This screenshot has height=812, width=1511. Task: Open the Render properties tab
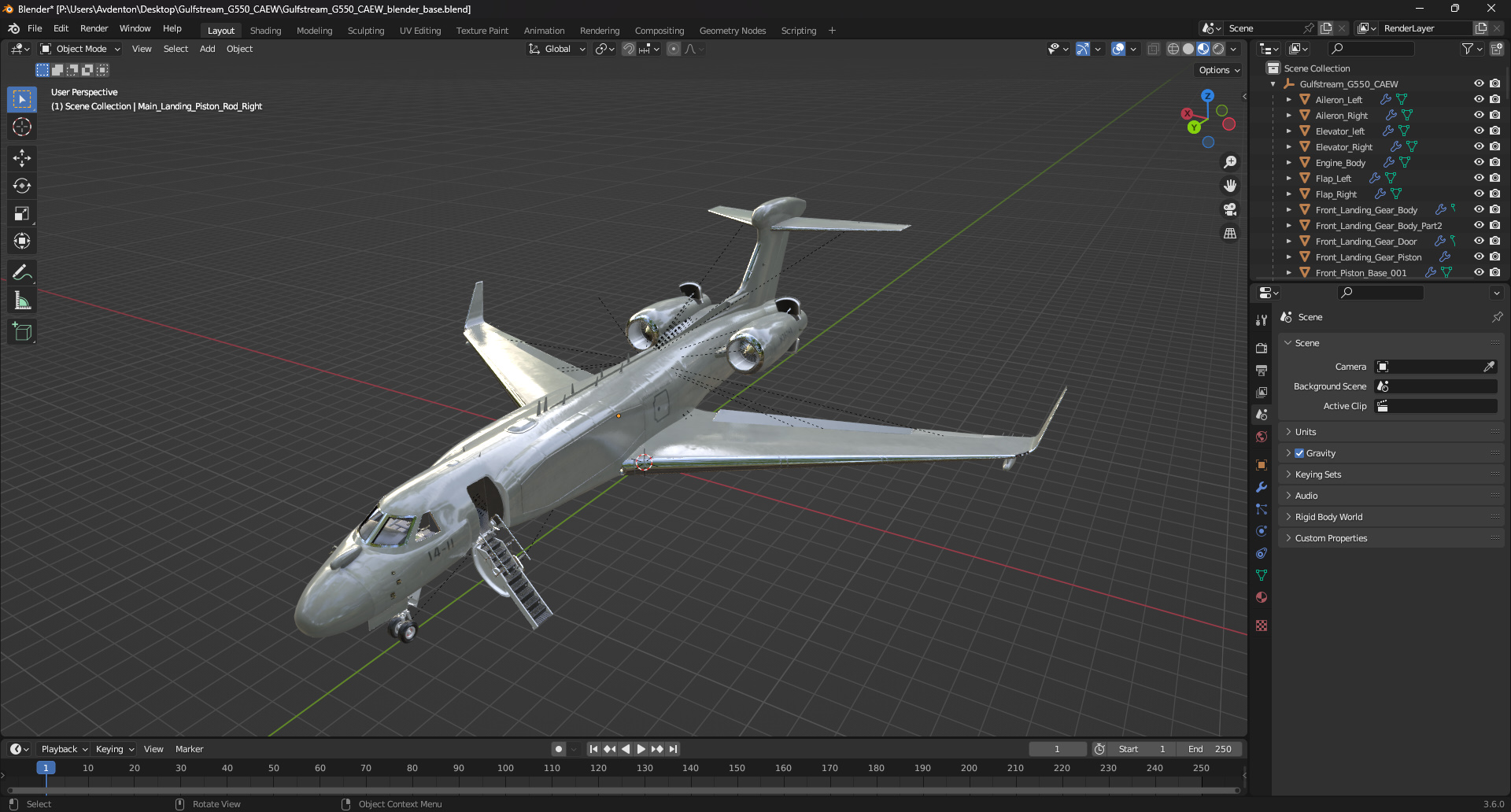click(1262, 348)
